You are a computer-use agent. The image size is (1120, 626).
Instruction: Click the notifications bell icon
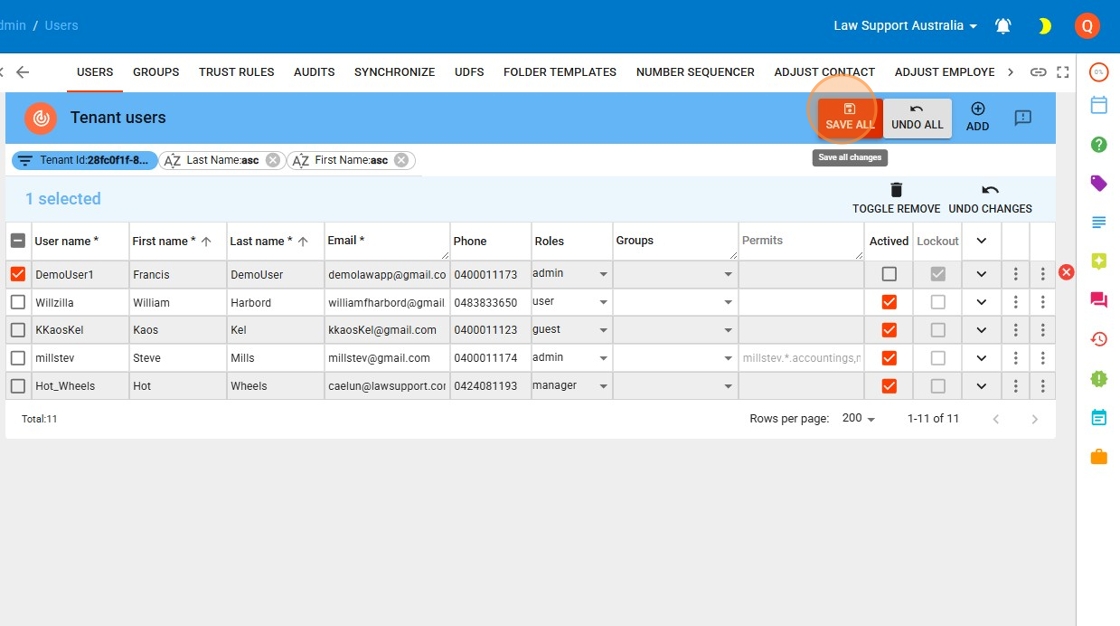(1003, 26)
